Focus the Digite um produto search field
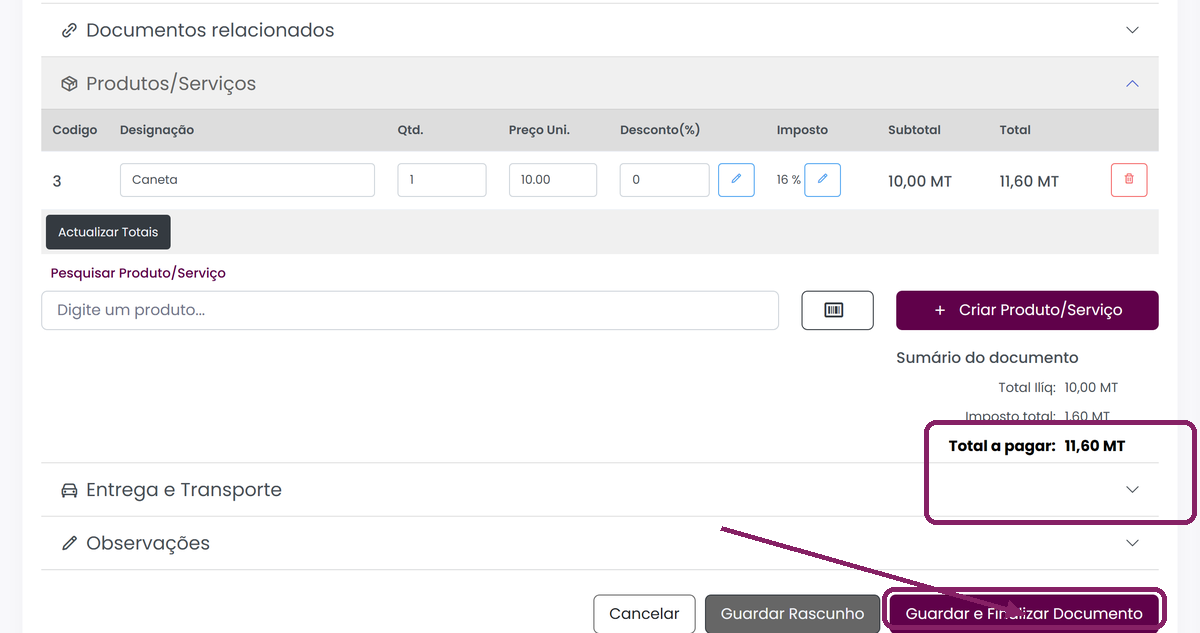 coord(410,310)
